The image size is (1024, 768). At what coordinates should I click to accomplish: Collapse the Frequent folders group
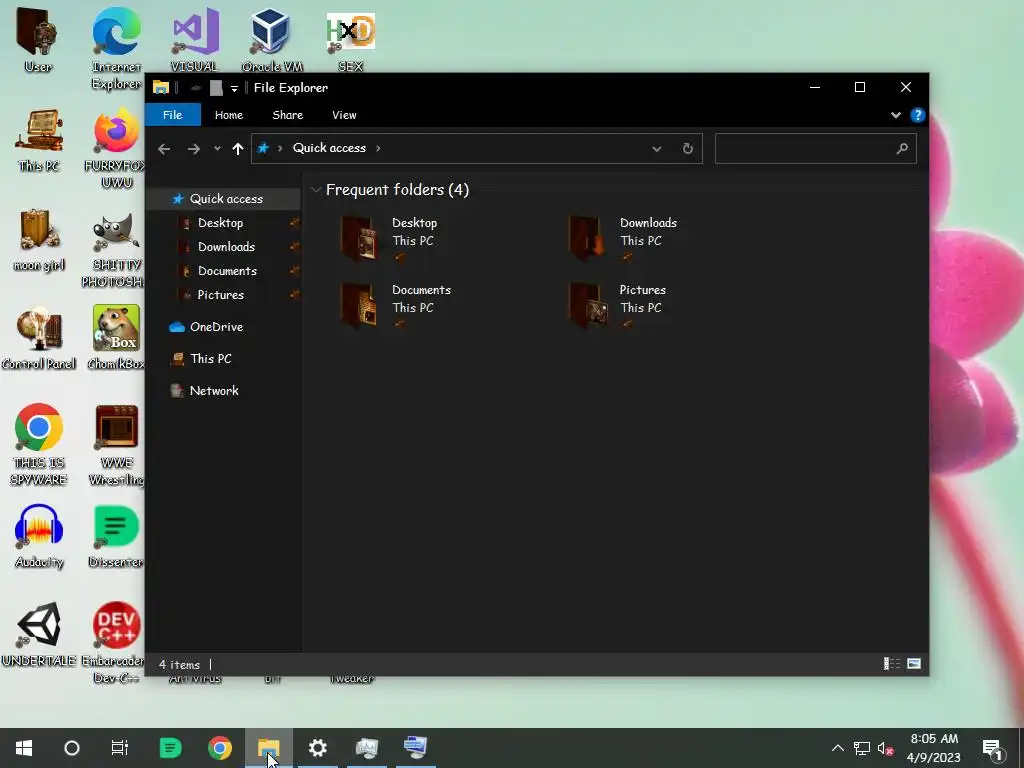click(x=316, y=190)
